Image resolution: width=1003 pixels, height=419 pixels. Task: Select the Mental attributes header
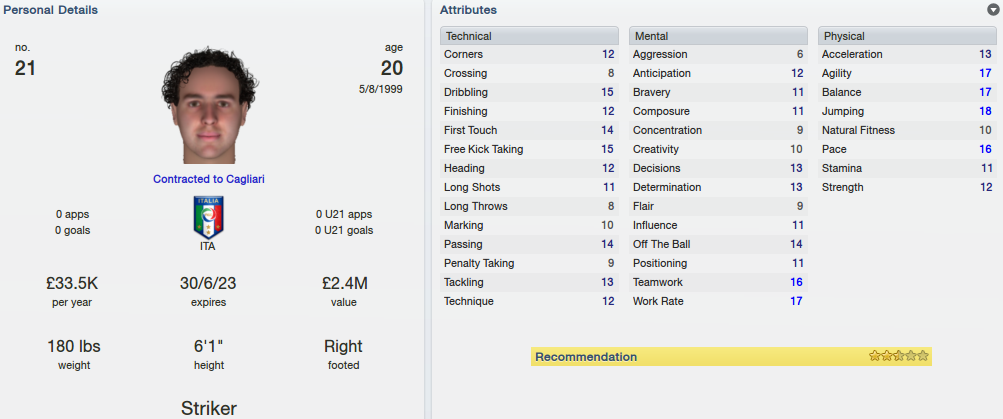coord(718,36)
